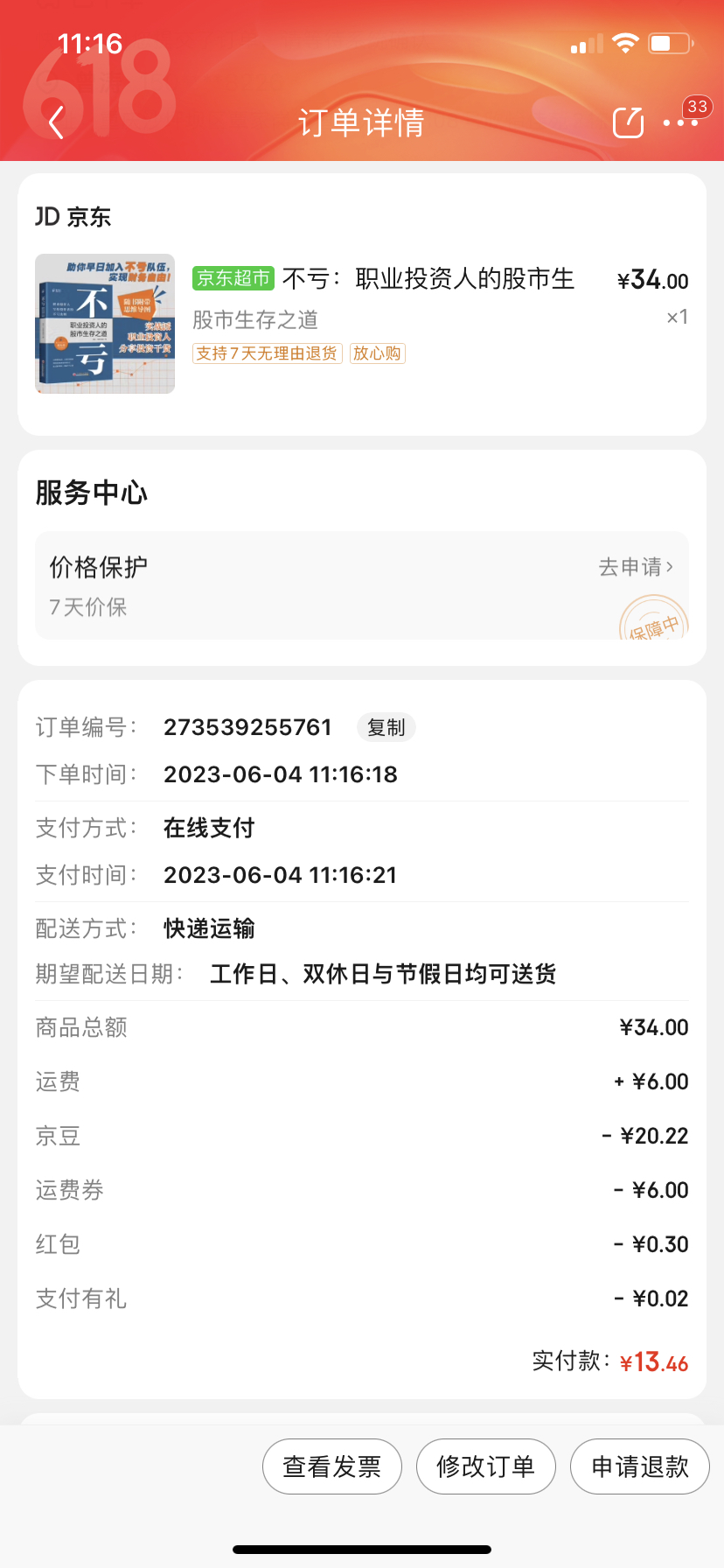724x1568 pixels.
Task: Tap the 放心购 tag
Action: point(377,353)
